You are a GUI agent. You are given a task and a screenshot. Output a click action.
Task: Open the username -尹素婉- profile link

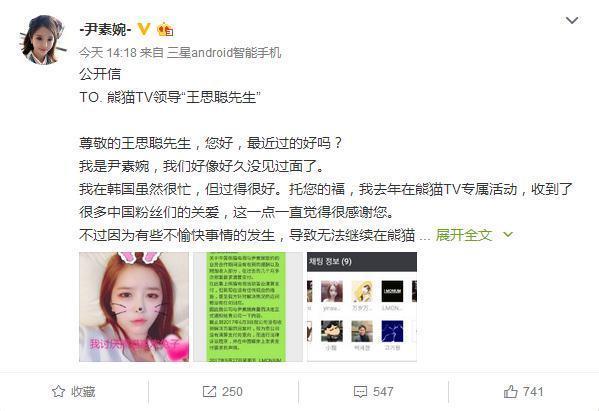point(105,29)
